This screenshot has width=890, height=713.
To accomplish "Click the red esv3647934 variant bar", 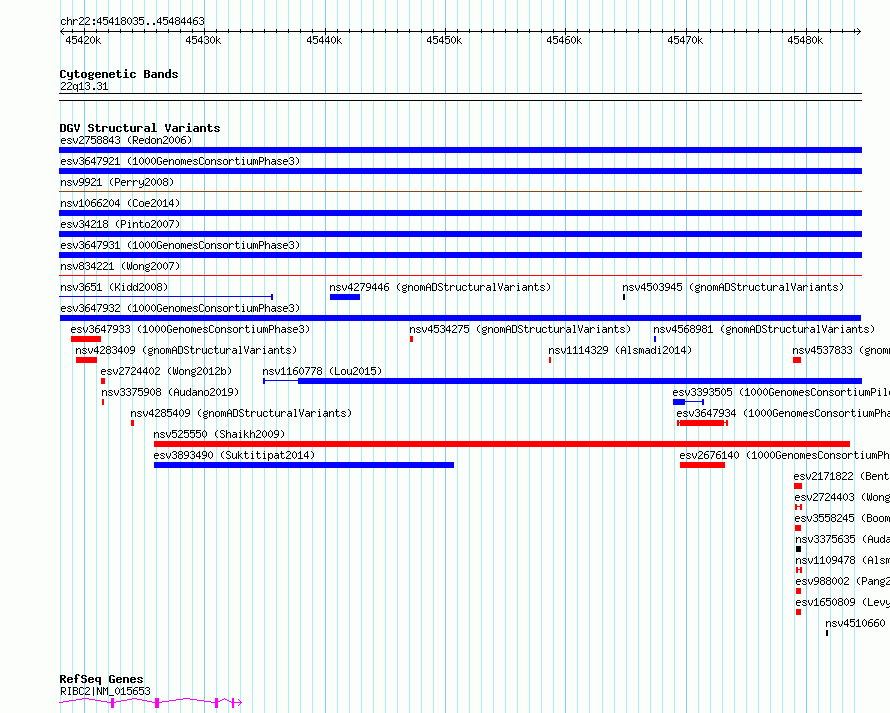I will pos(703,423).
